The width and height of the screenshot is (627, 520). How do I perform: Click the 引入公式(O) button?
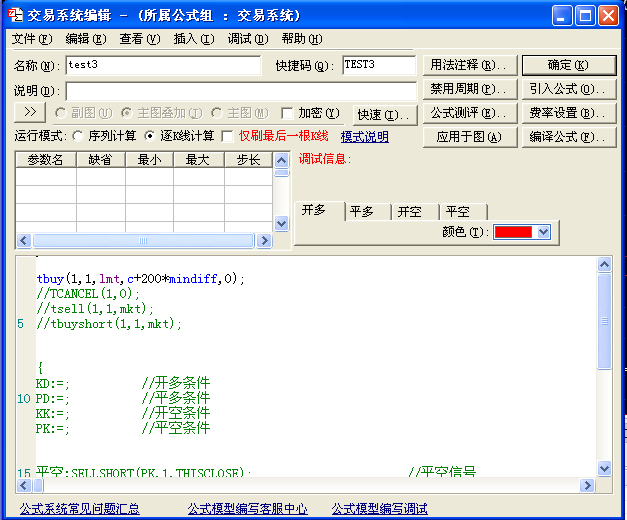[568, 89]
